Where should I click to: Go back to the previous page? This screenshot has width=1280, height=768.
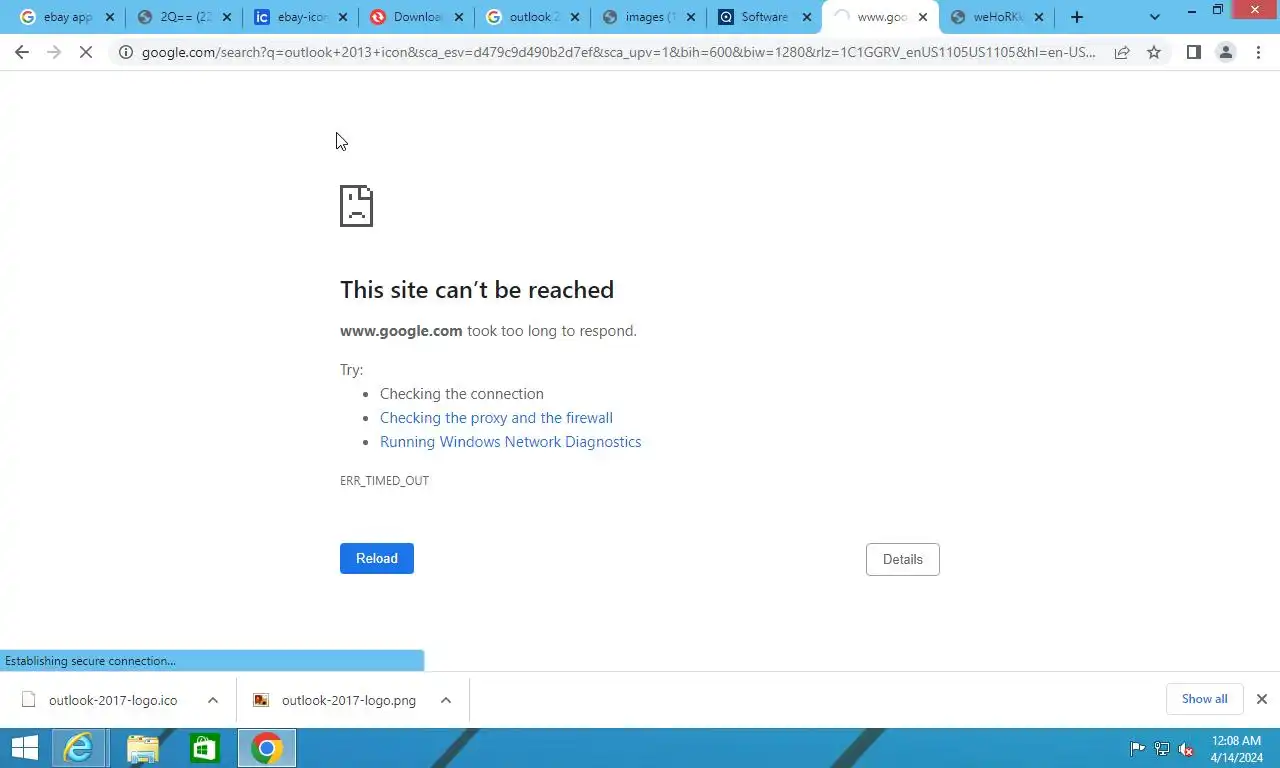point(22,52)
